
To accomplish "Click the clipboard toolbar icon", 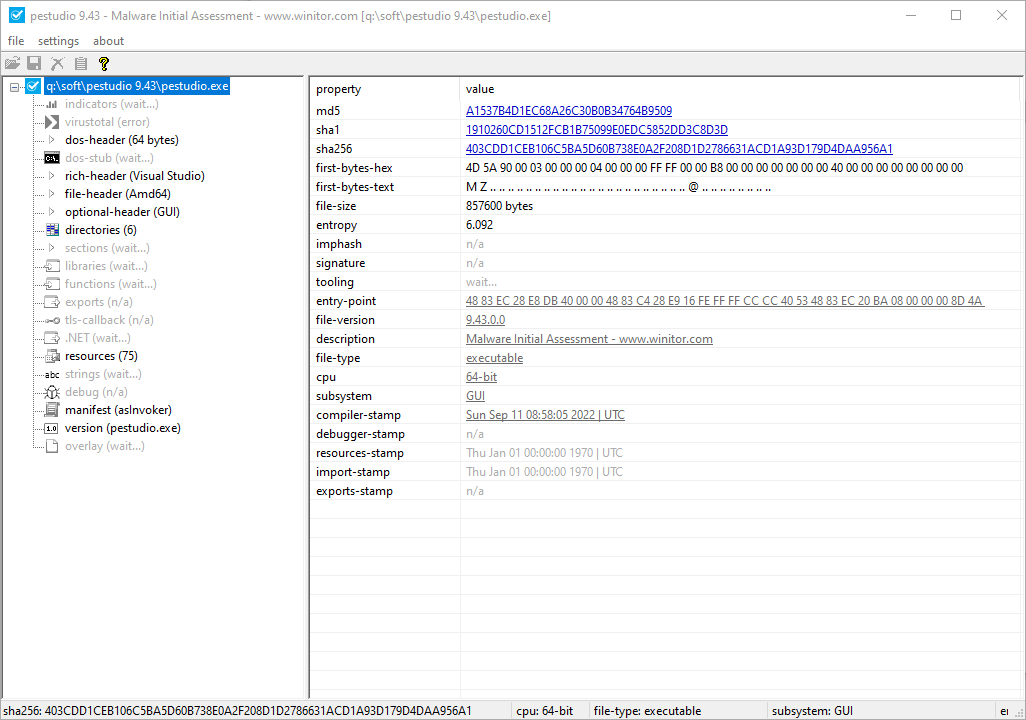I will (x=81, y=64).
